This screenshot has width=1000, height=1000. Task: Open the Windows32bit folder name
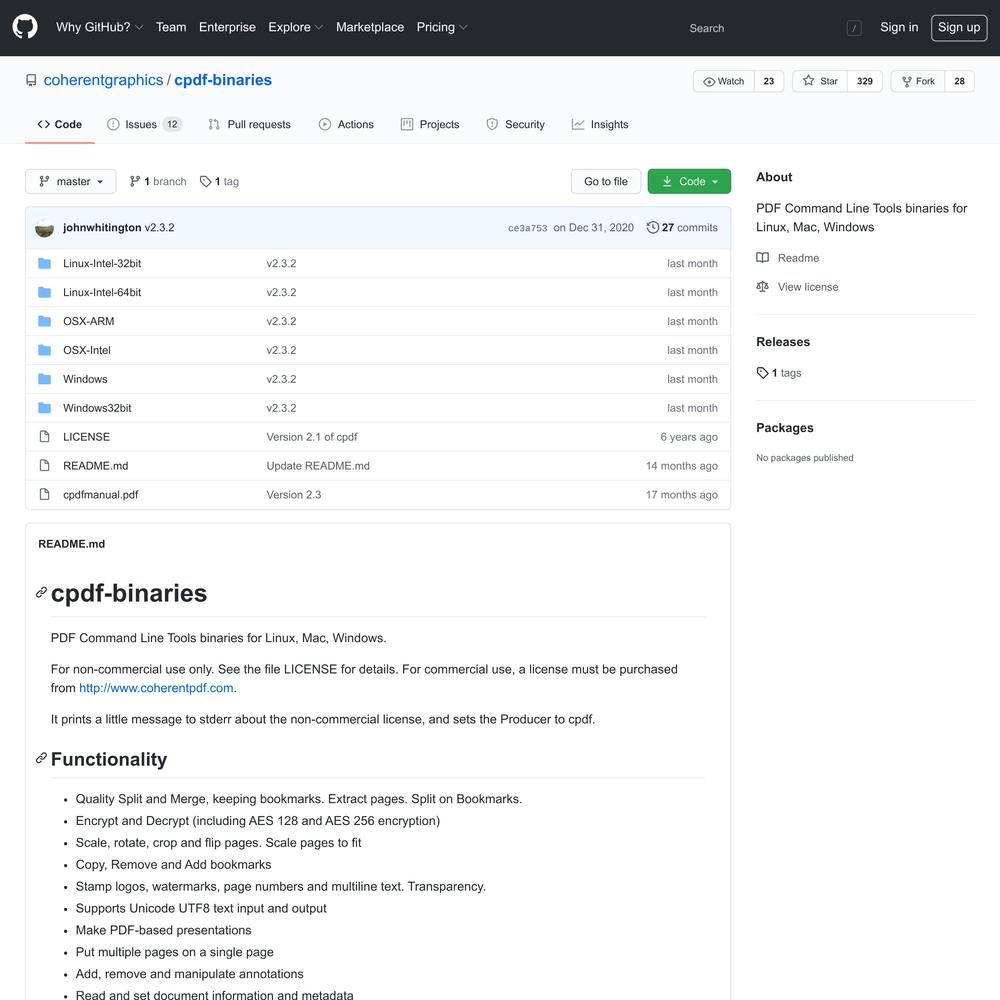pos(97,408)
